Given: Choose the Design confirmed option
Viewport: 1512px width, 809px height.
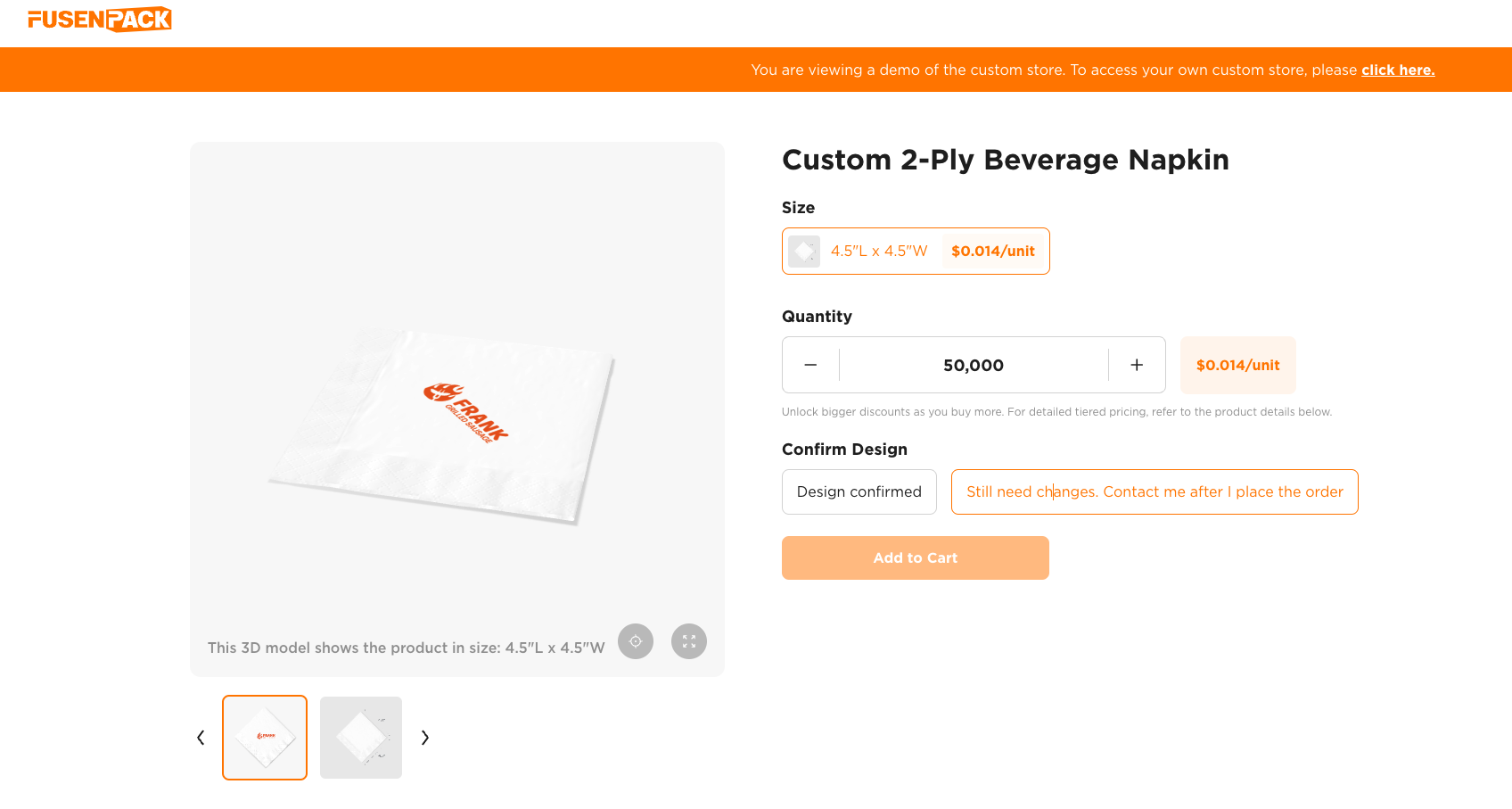Looking at the screenshot, I should click(859, 491).
